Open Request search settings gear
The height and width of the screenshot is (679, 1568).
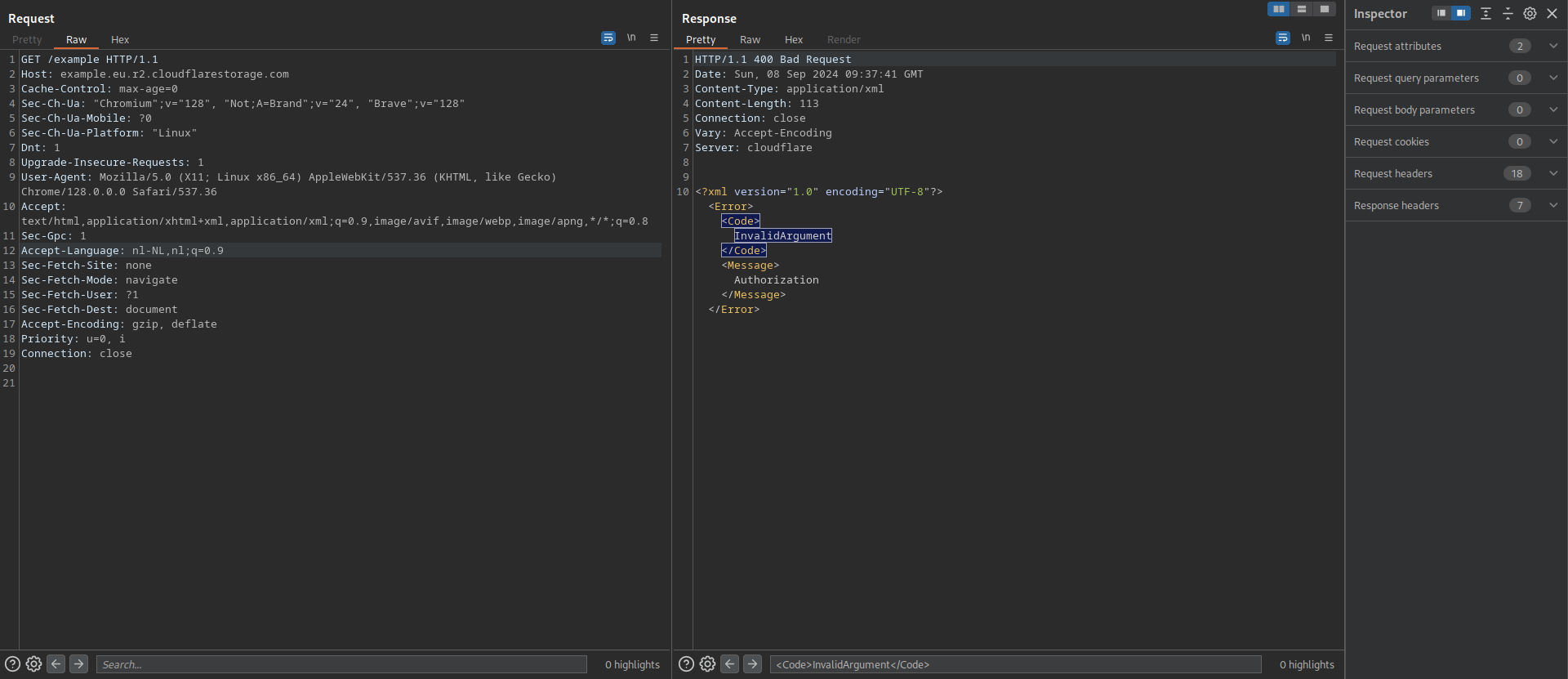[33, 664]
